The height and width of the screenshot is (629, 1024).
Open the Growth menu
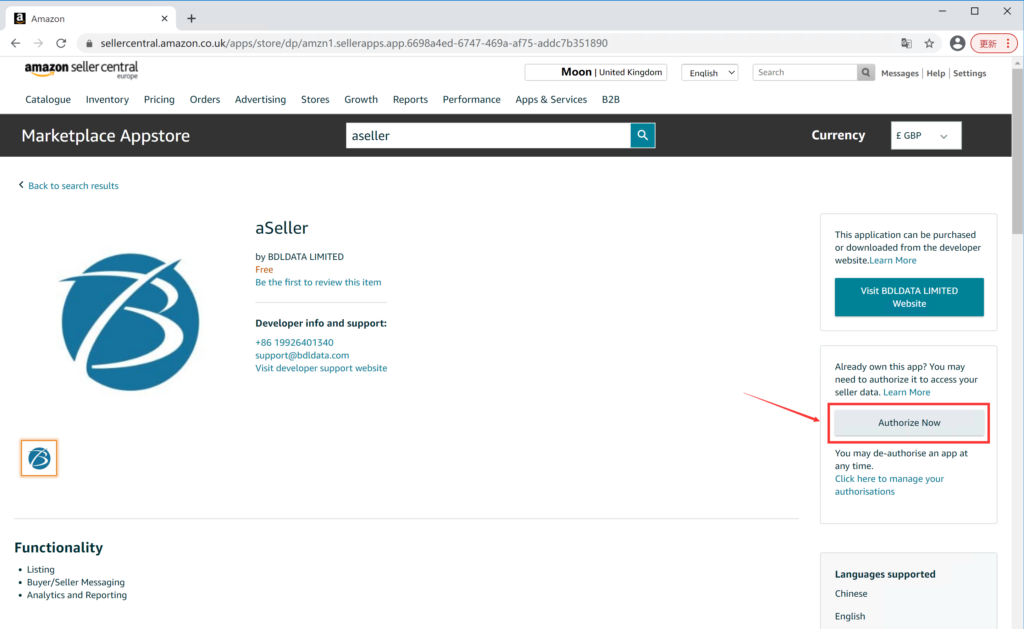coord(361,99)
